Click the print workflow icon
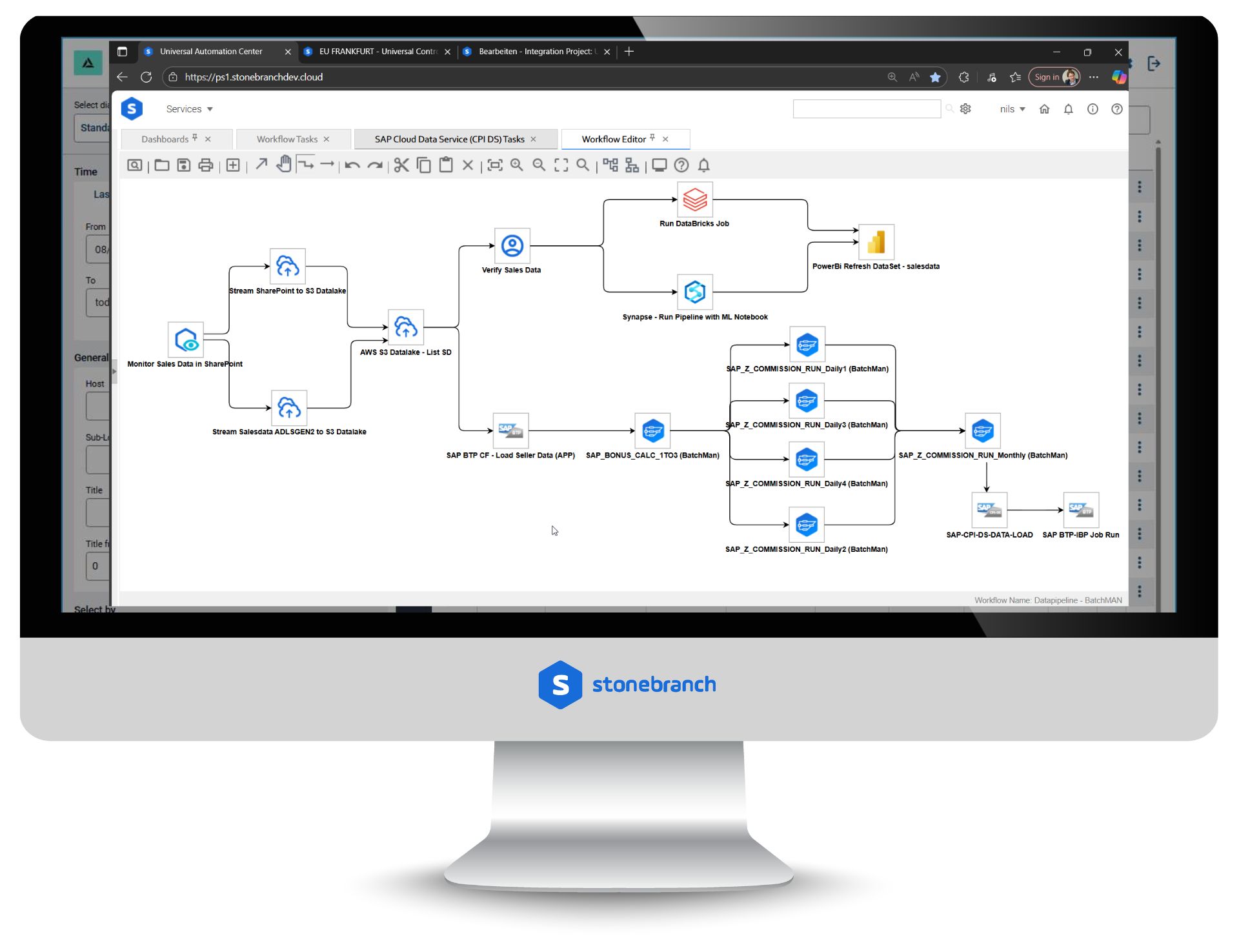Viewport: 1239px width, 952px height. tap(206, 165)
